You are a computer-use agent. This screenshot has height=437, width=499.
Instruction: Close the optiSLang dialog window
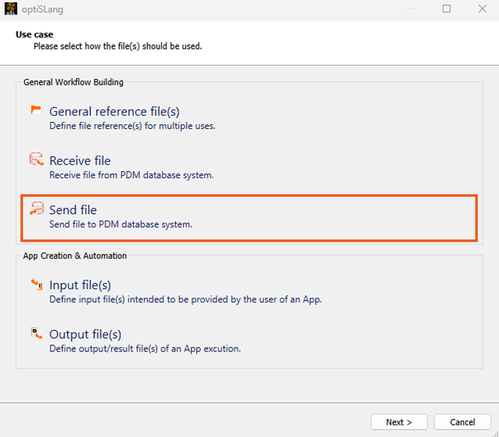(x=482, y=9)
